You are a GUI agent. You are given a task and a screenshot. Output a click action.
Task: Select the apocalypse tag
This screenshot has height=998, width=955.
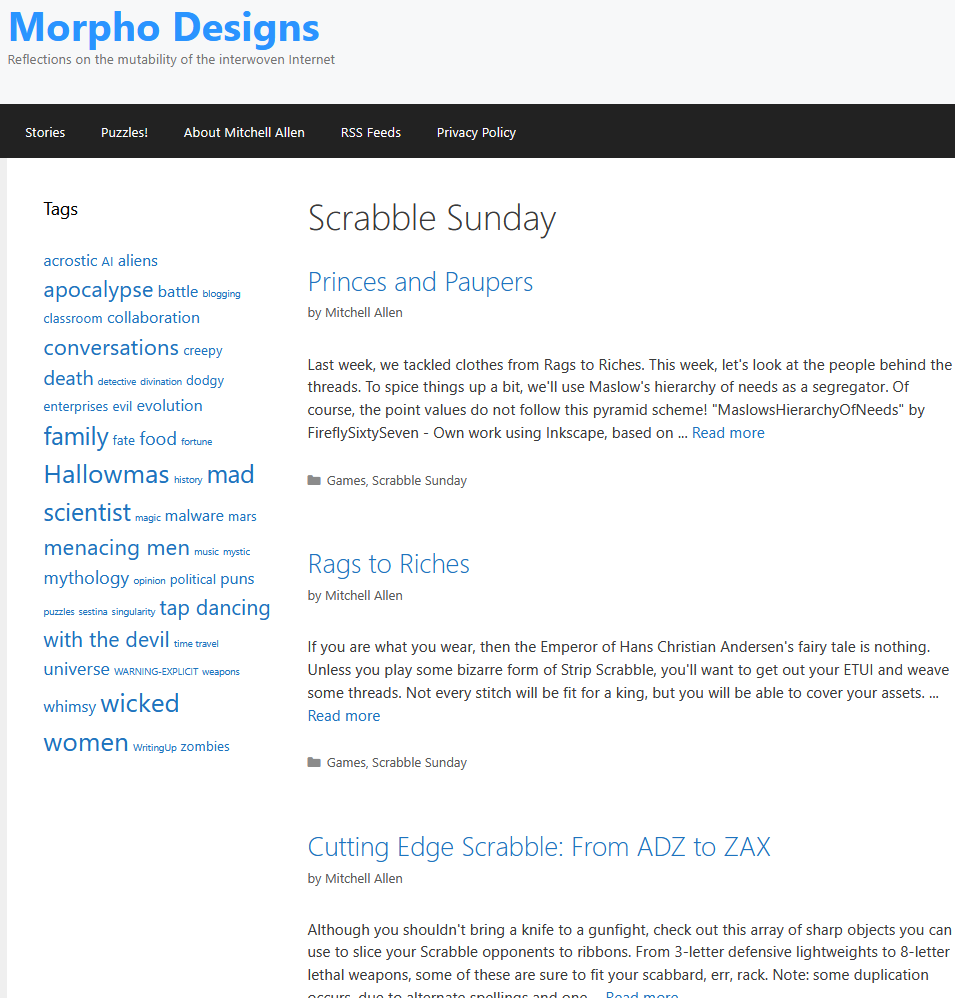click(98, 290)
